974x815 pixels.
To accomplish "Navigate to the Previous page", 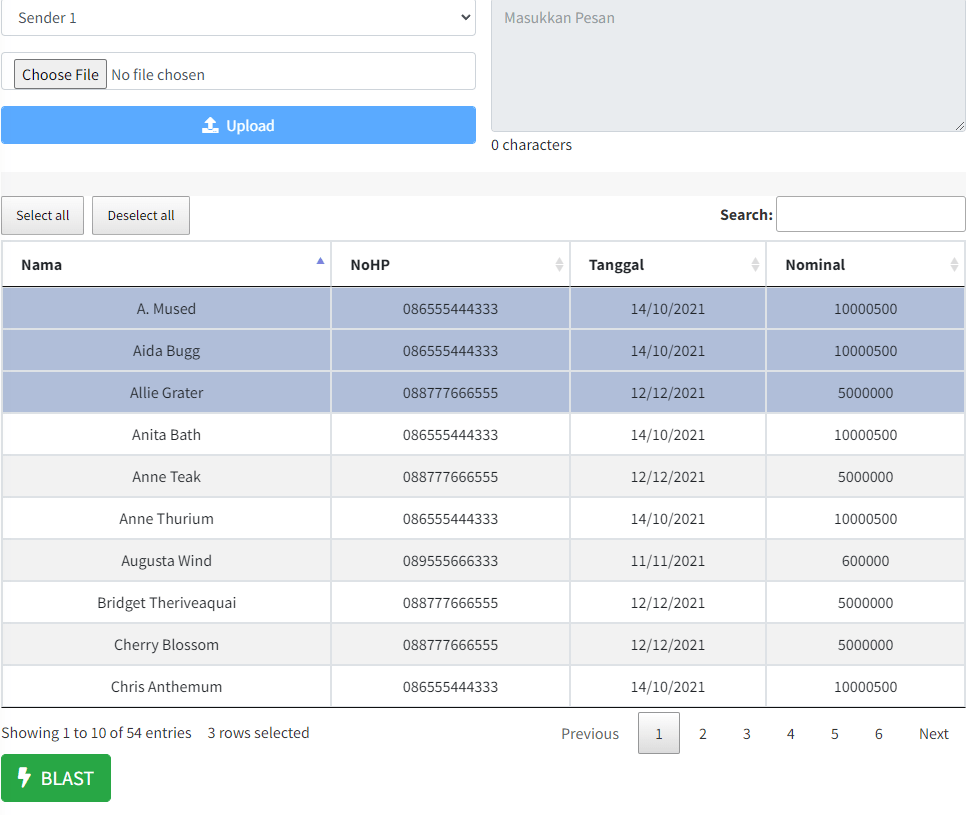I will coord(589,733).
